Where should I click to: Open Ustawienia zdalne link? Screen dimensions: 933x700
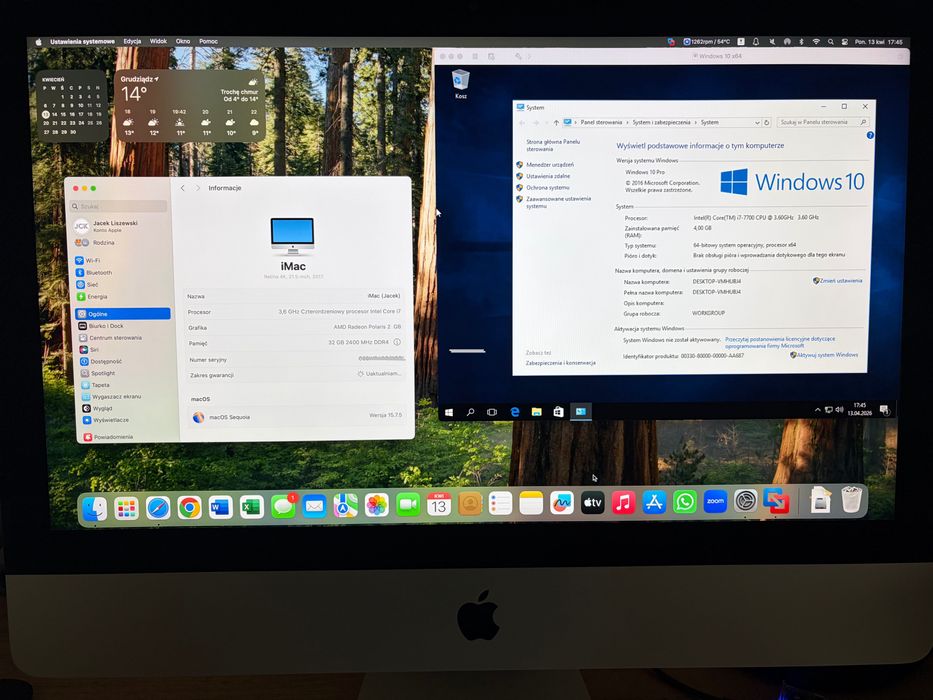tap(548, 176)
